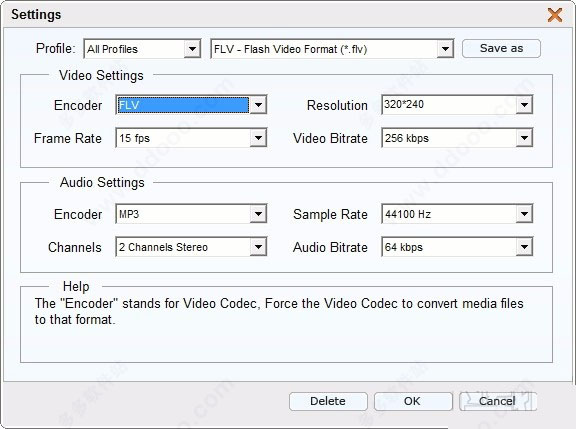
Task: Select the highlighted FLV encoder field
Action: pyautogui.click(x=183, y=105)
